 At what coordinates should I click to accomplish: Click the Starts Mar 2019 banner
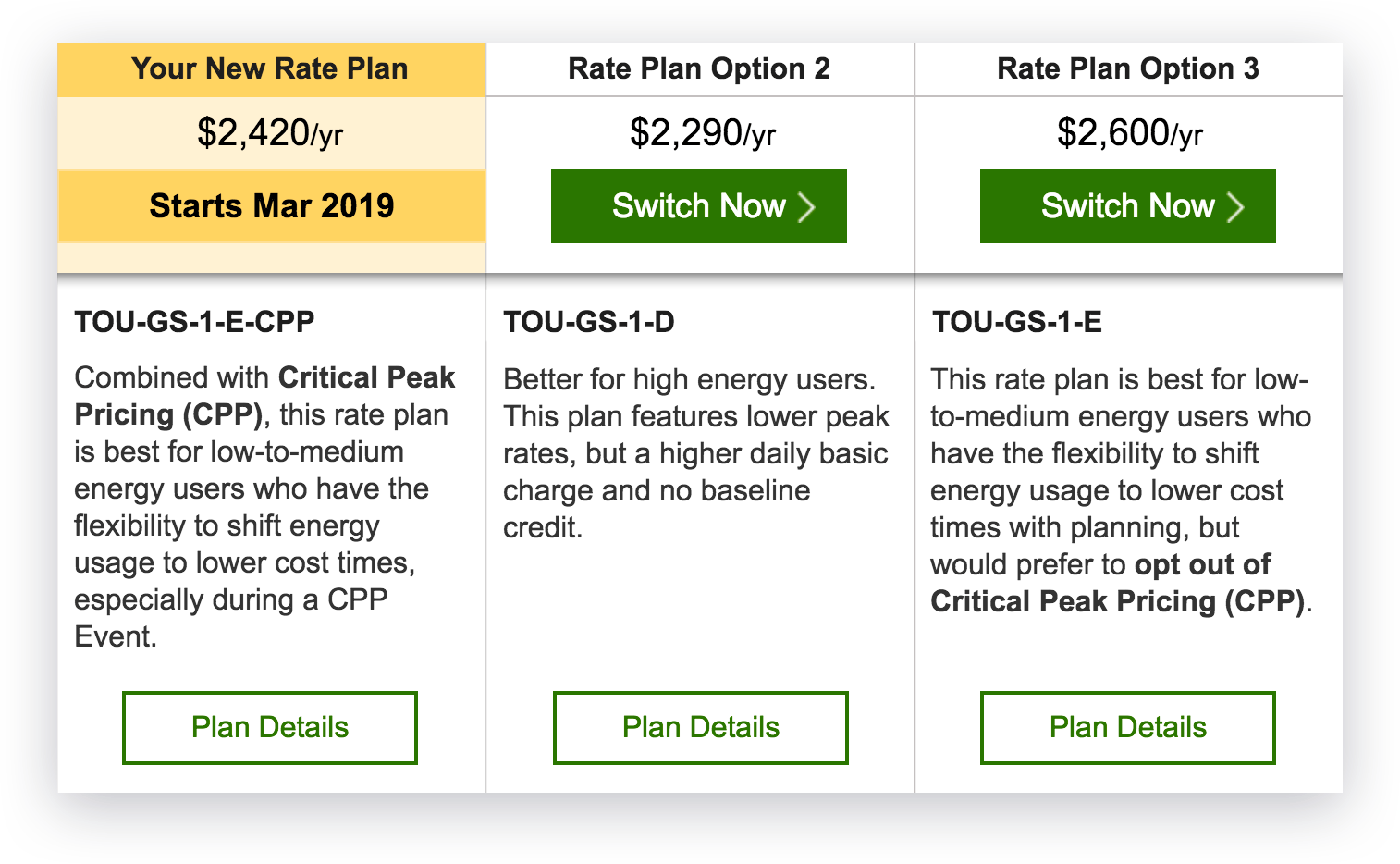[270, 205]
